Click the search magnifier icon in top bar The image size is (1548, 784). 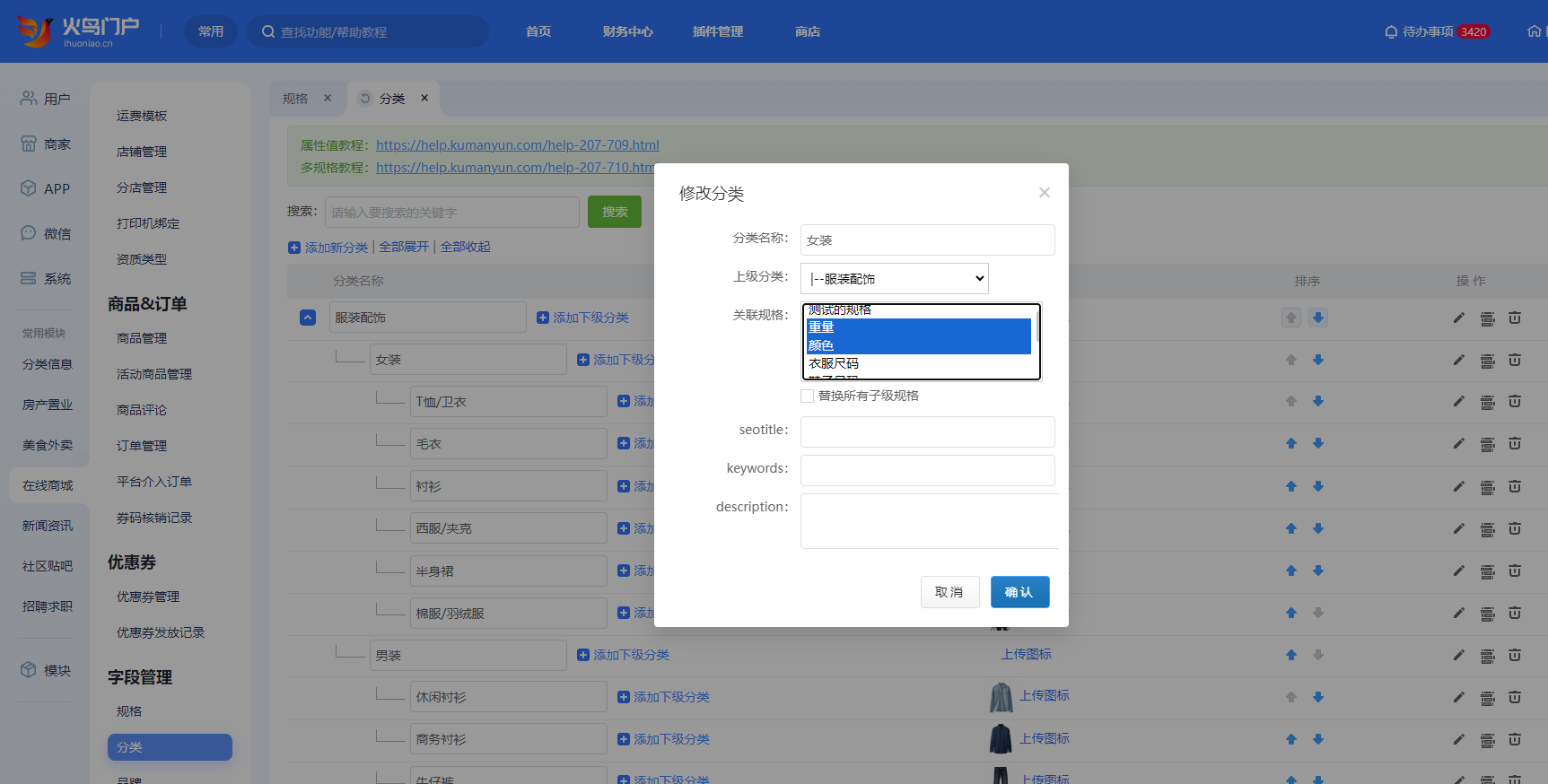[x=268, y=31]
